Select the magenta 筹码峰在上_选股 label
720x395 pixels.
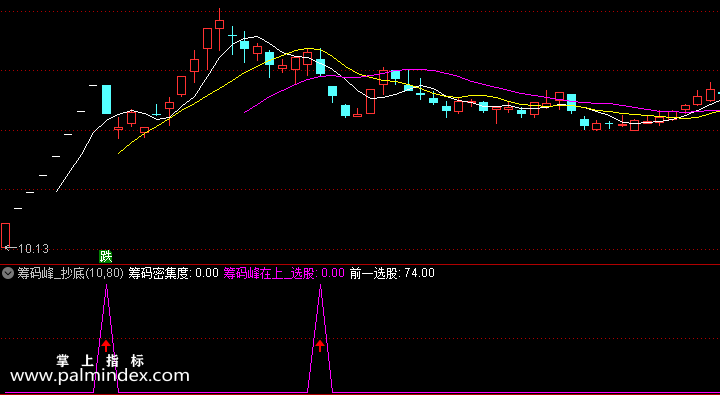pyautogui.click(x=284, y=273)
